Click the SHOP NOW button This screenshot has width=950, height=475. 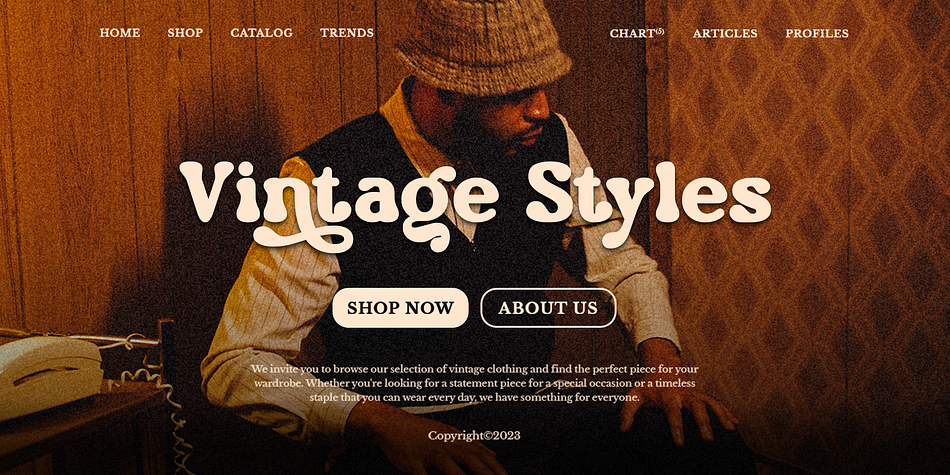click(400, 308)
